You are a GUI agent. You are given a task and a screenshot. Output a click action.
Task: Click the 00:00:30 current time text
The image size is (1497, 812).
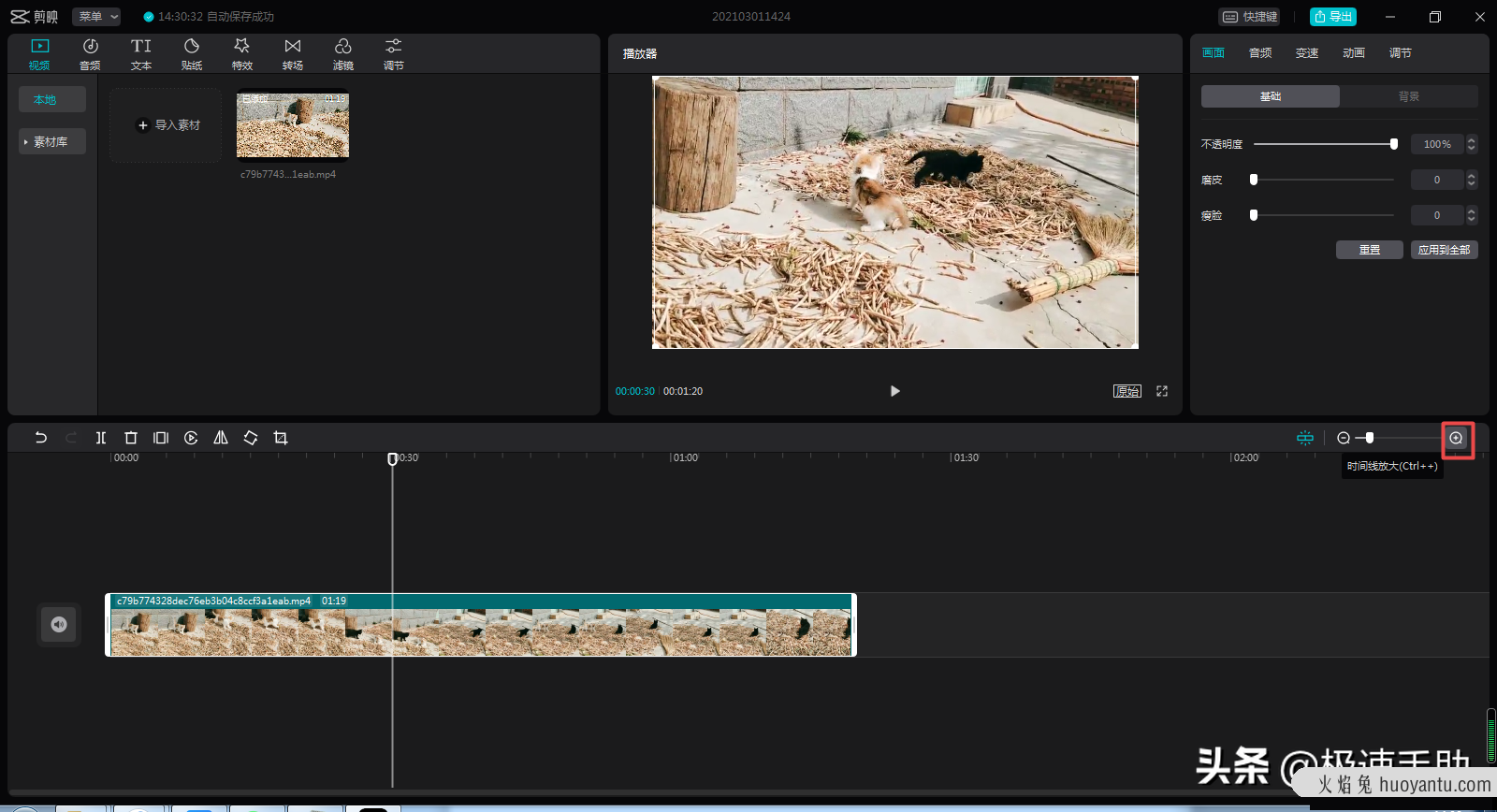(x=635, y=391)
